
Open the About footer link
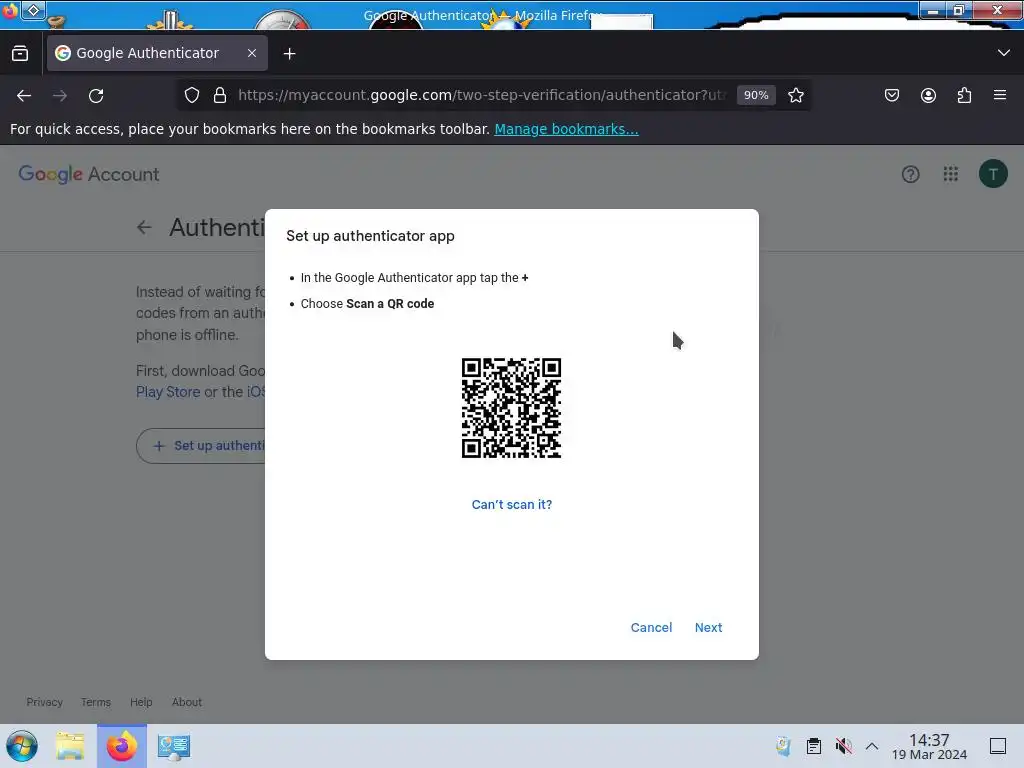[x=187, y=702]
